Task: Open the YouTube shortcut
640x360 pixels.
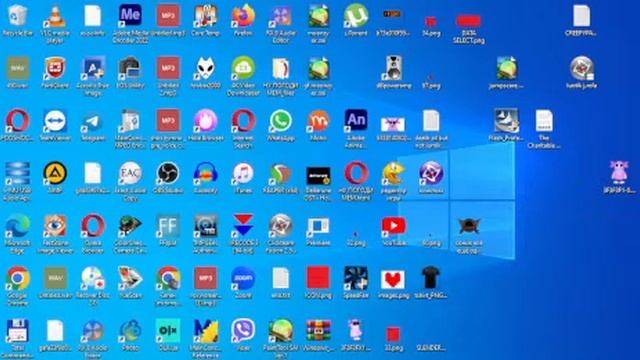Action: (393, 226)
